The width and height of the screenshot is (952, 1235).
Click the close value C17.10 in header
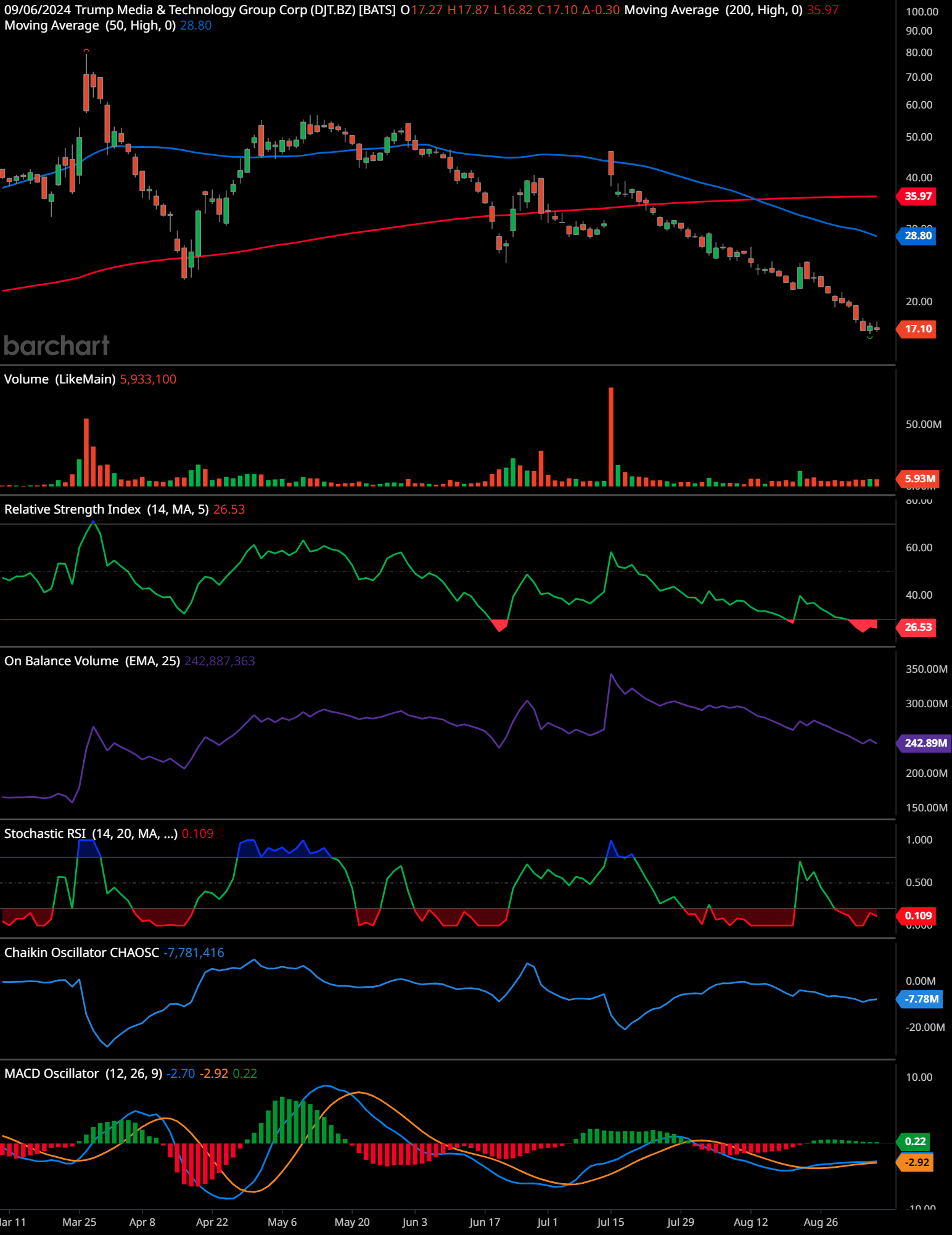pos(557,10)
